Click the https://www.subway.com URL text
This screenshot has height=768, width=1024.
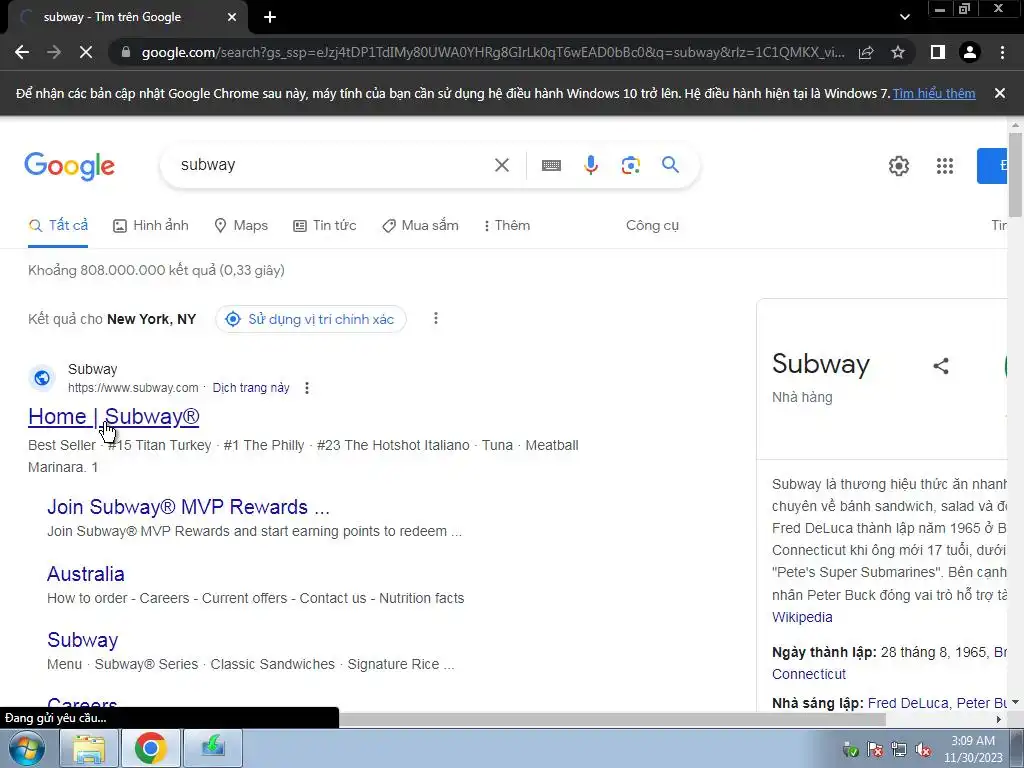(133, 388)
